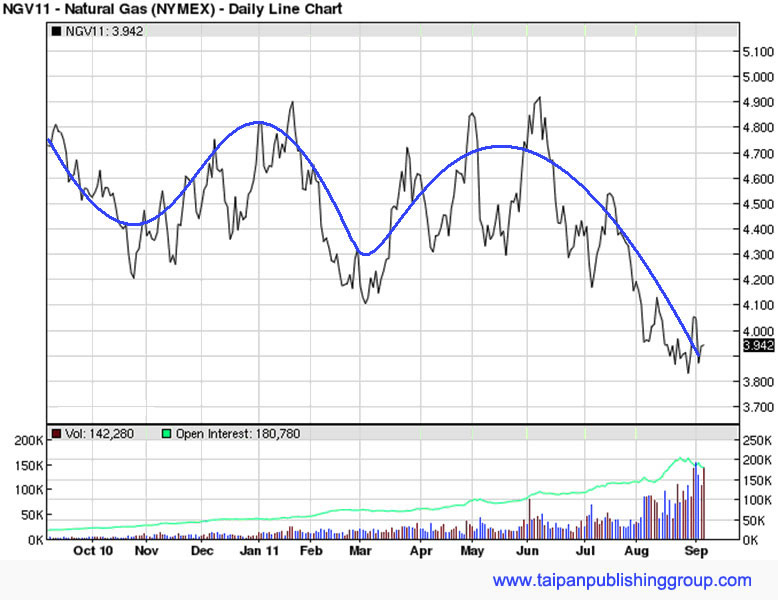Image resolution: width=778 pixels, height=600 pixels.
Task: Click the 'Dec' x-axis label
Action: 202,551
